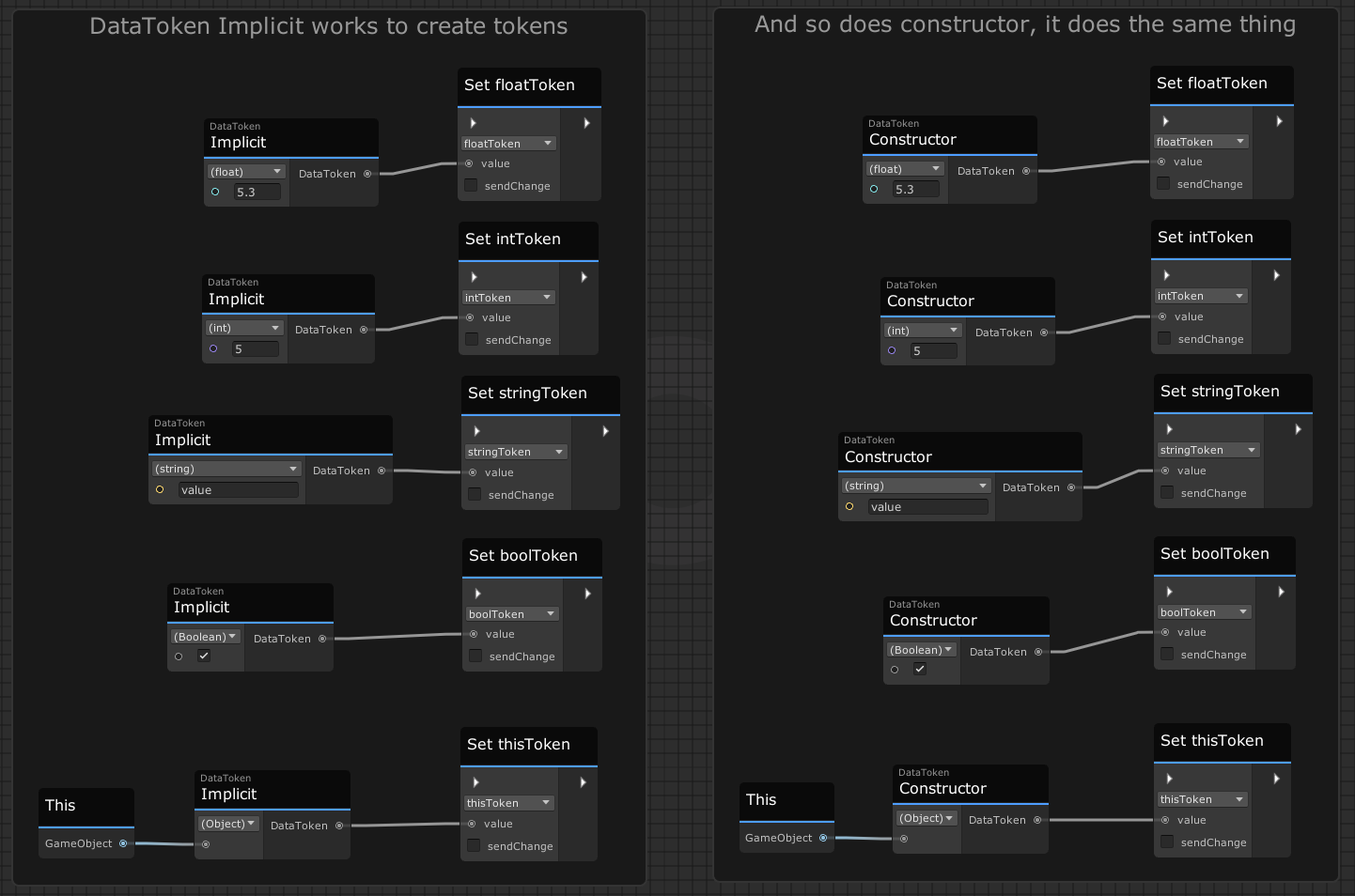Image resolution: width=1355 pixels, height=896 pixels.
Task: Click Object input port on Object Constructor node
Action: click(904, 839)
